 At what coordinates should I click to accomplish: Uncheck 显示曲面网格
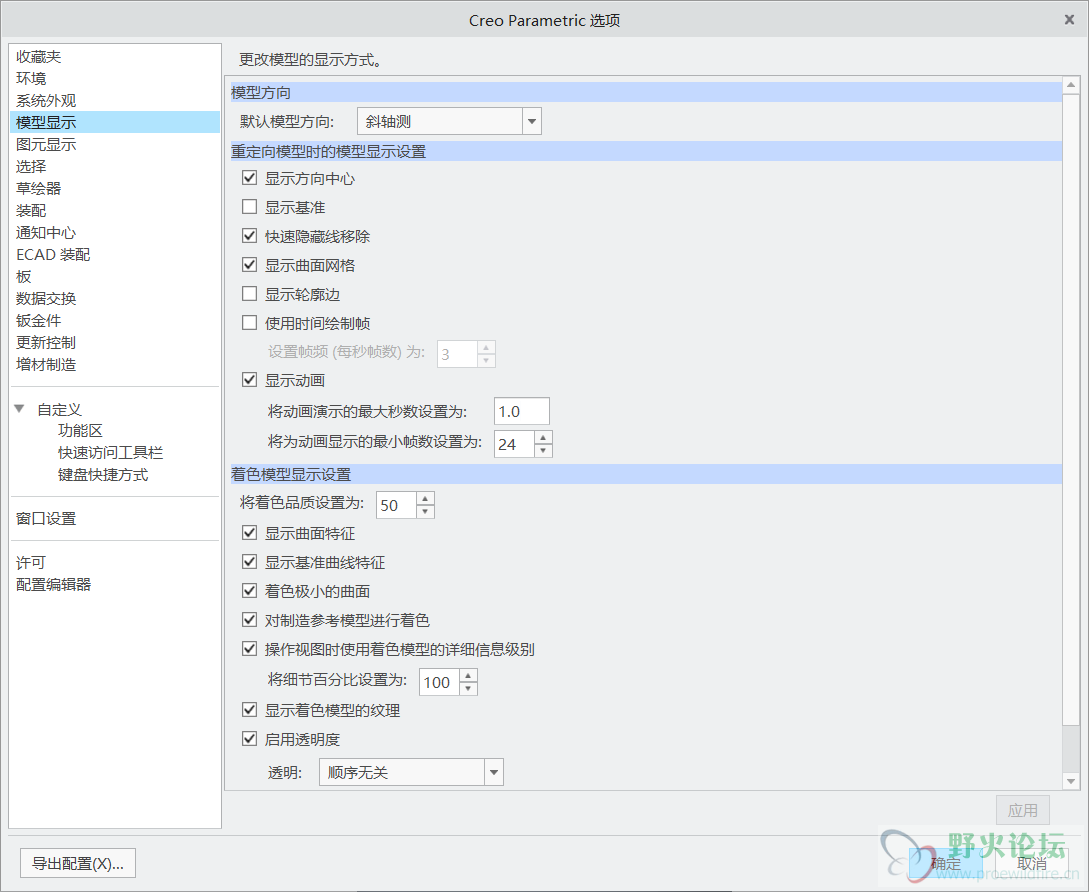click(249, 265)
